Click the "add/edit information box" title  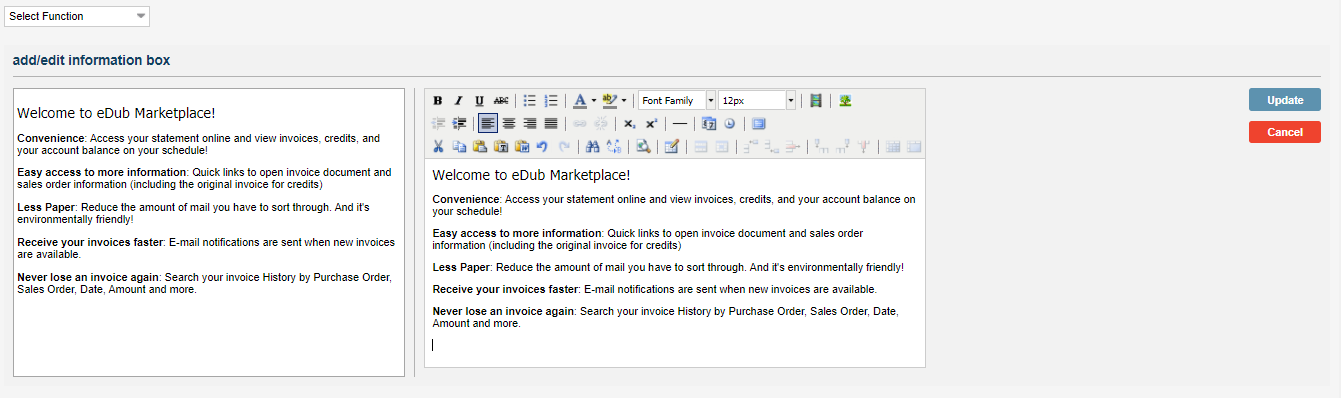tap(91, 60)
